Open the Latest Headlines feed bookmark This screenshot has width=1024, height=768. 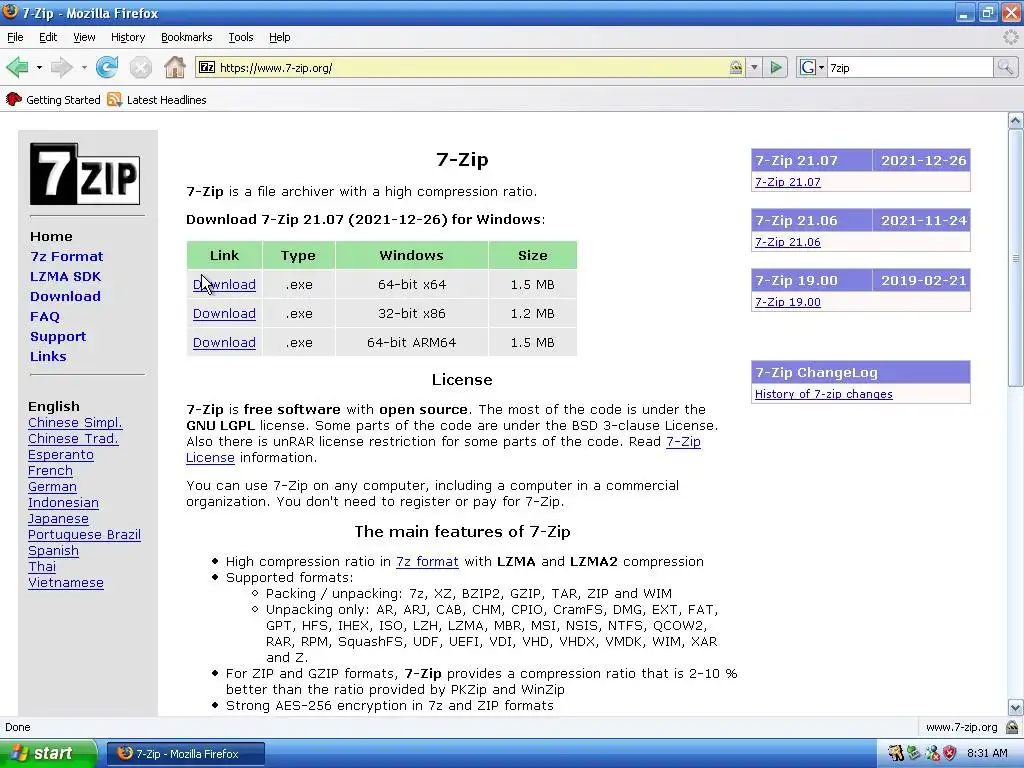tap(157, 100)
